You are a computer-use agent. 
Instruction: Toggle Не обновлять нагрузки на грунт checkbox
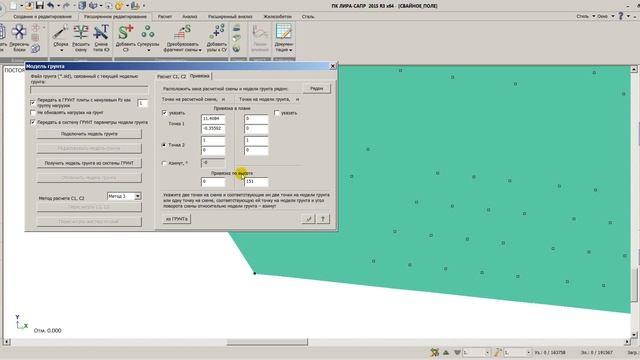(33, 112)
